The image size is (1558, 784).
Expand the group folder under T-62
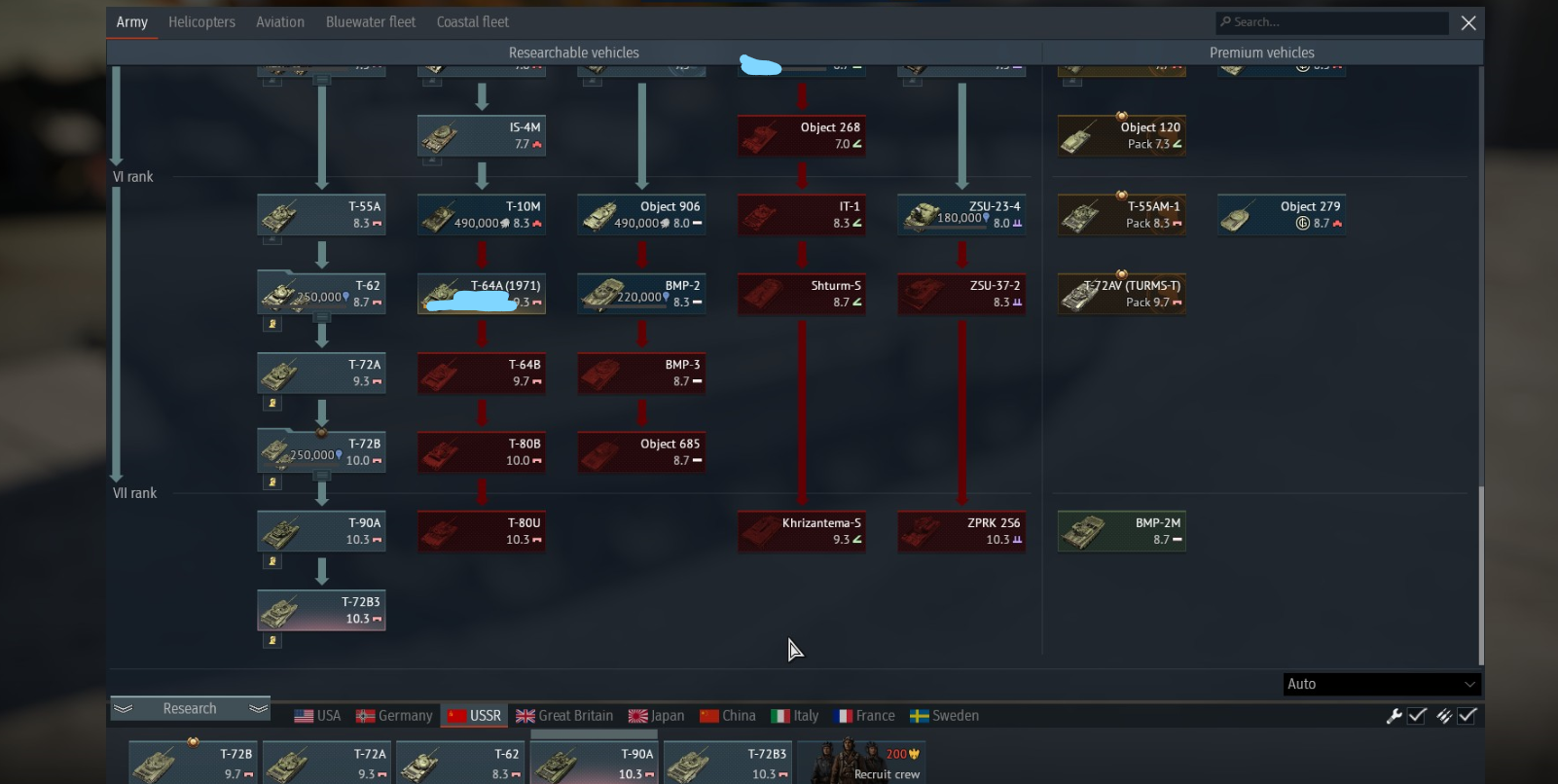(272, 324)
